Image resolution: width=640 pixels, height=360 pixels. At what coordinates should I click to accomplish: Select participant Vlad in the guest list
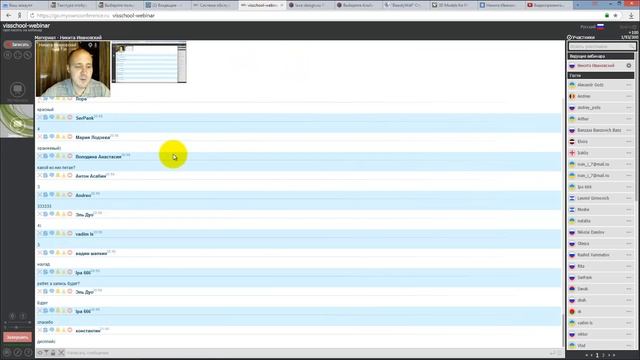click(601, 345)
